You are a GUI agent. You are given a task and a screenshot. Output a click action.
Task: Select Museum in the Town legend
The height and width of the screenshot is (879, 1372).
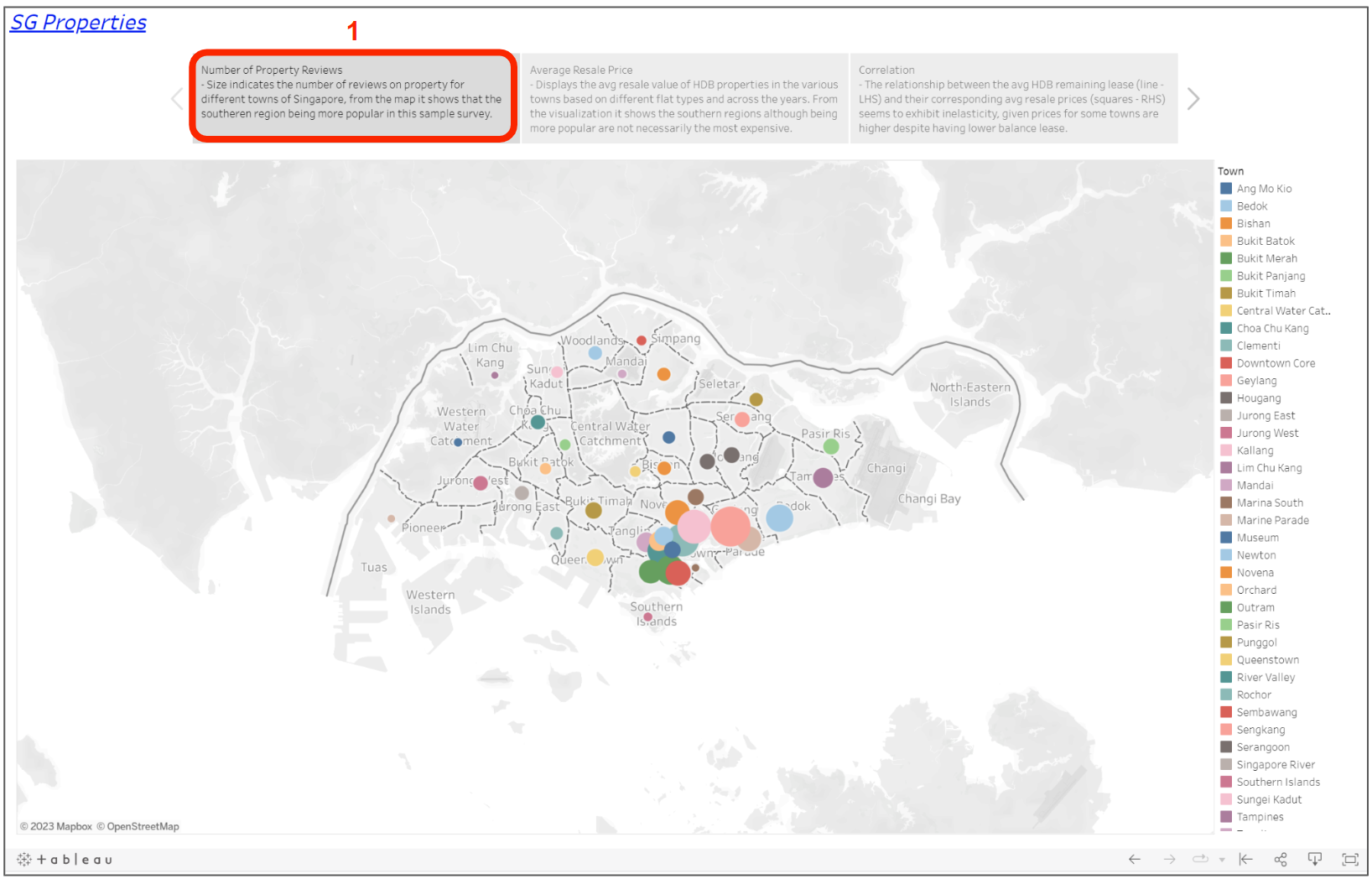(x=1257, y=538)
